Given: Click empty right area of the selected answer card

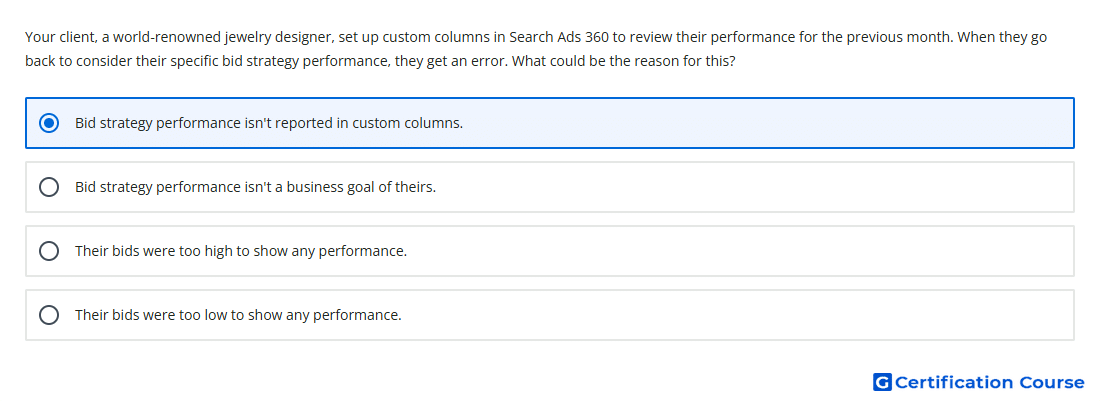Looking at the screenshot, I should (772, 123).
